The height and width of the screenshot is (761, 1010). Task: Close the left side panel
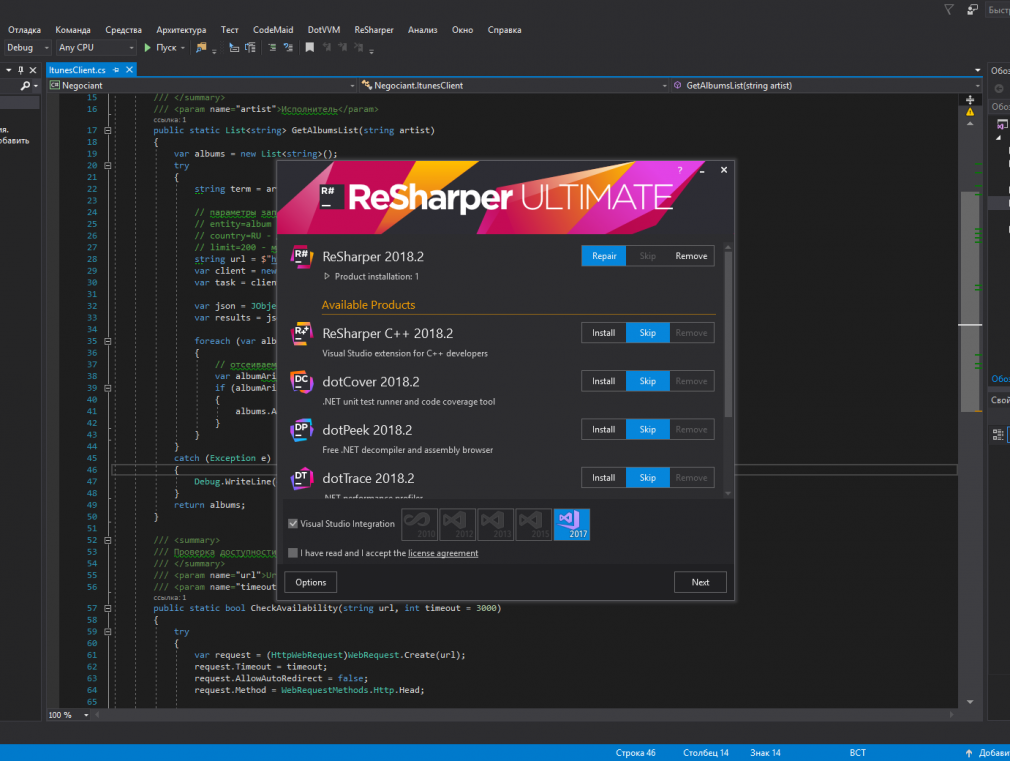point(33,70)
